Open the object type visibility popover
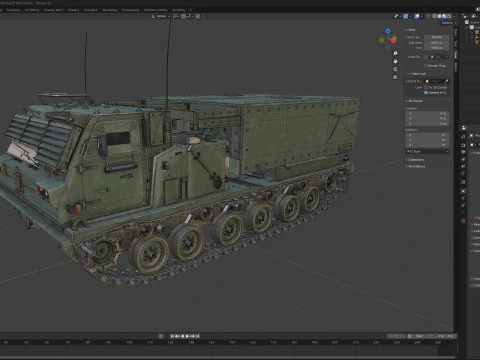Image resolution: width=480 pixels, height=360 pixels. point(397,16)
